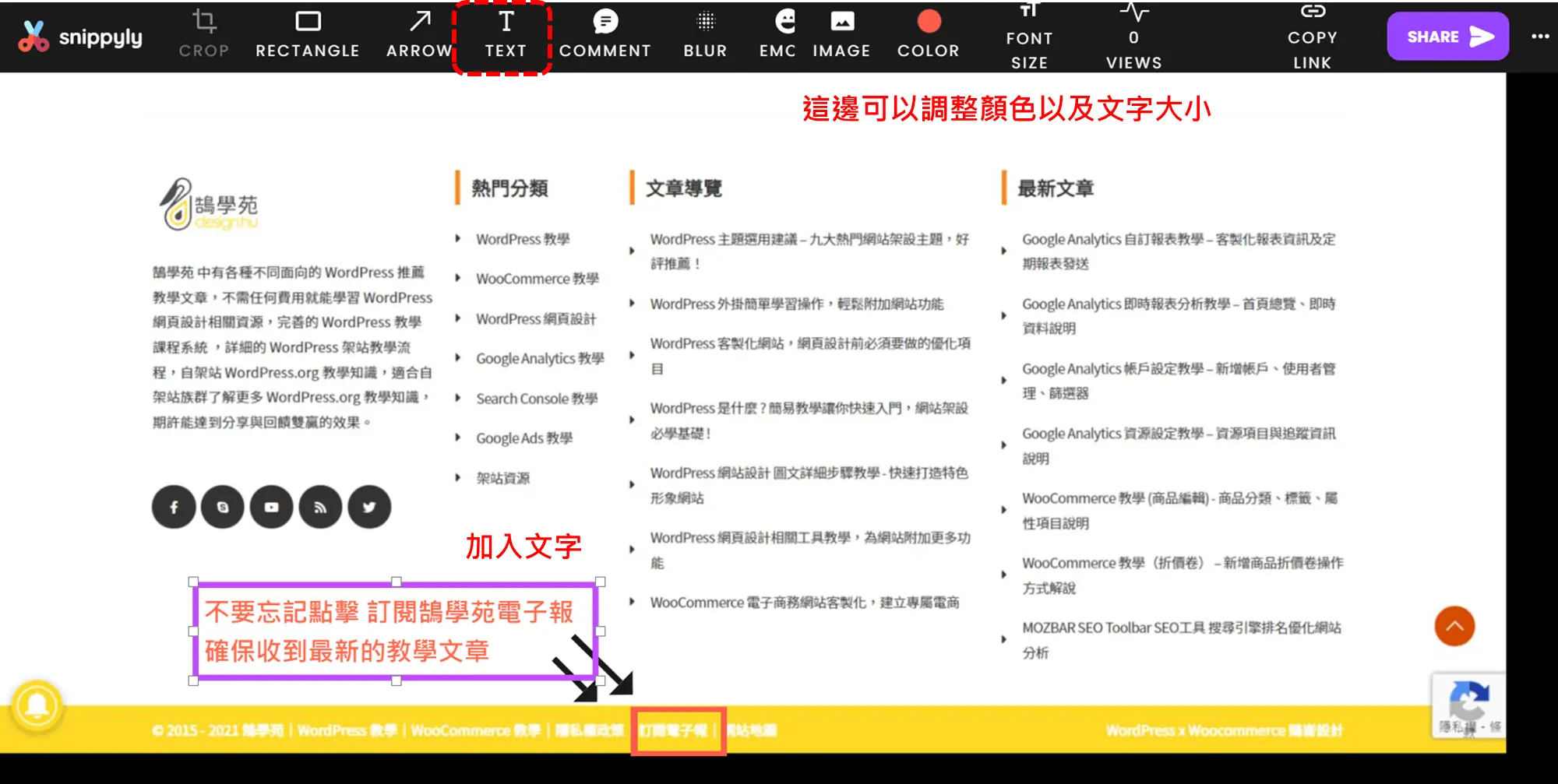Select the Arrow tool
Viewport: 1558px width, 784px height.
[x=419, y=33]
